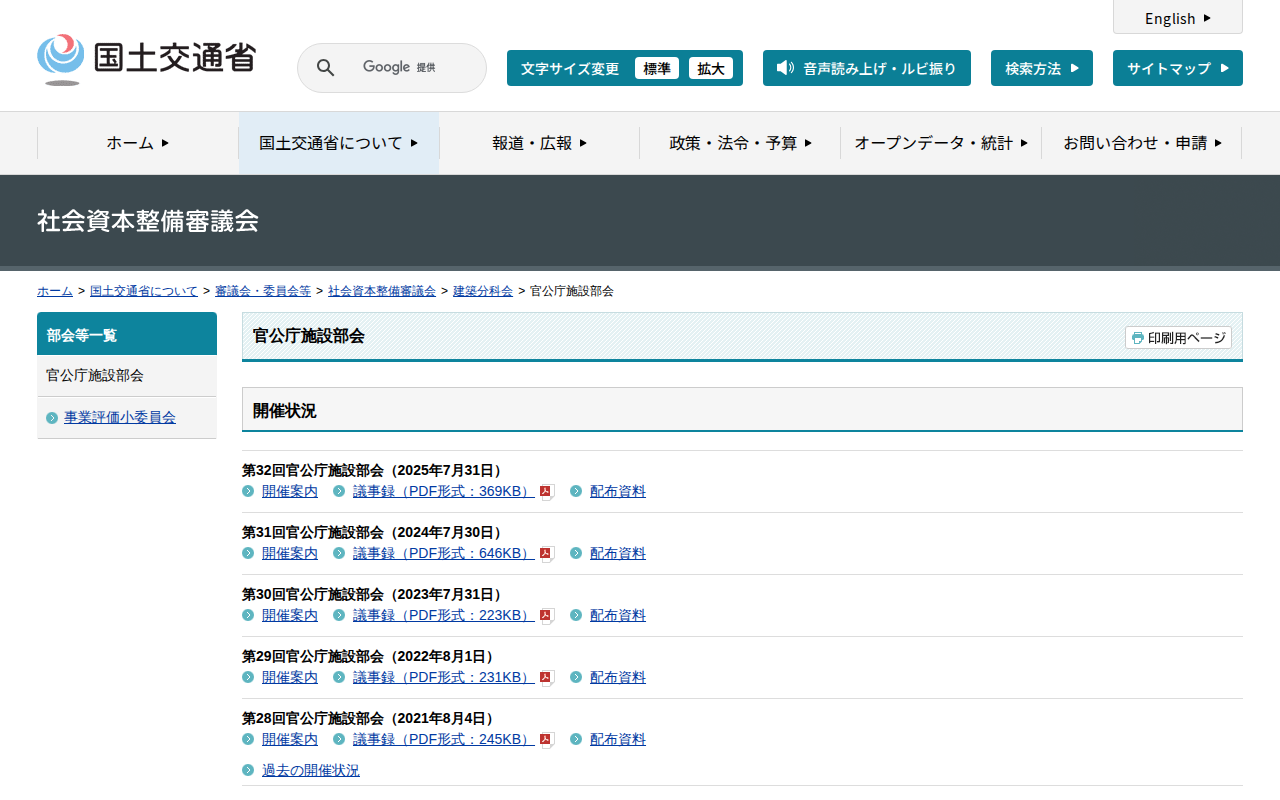Image resolution: width=1280 pixels, height=800 pixels.
Task: Set text size to 標準
Action: [656, 68]
